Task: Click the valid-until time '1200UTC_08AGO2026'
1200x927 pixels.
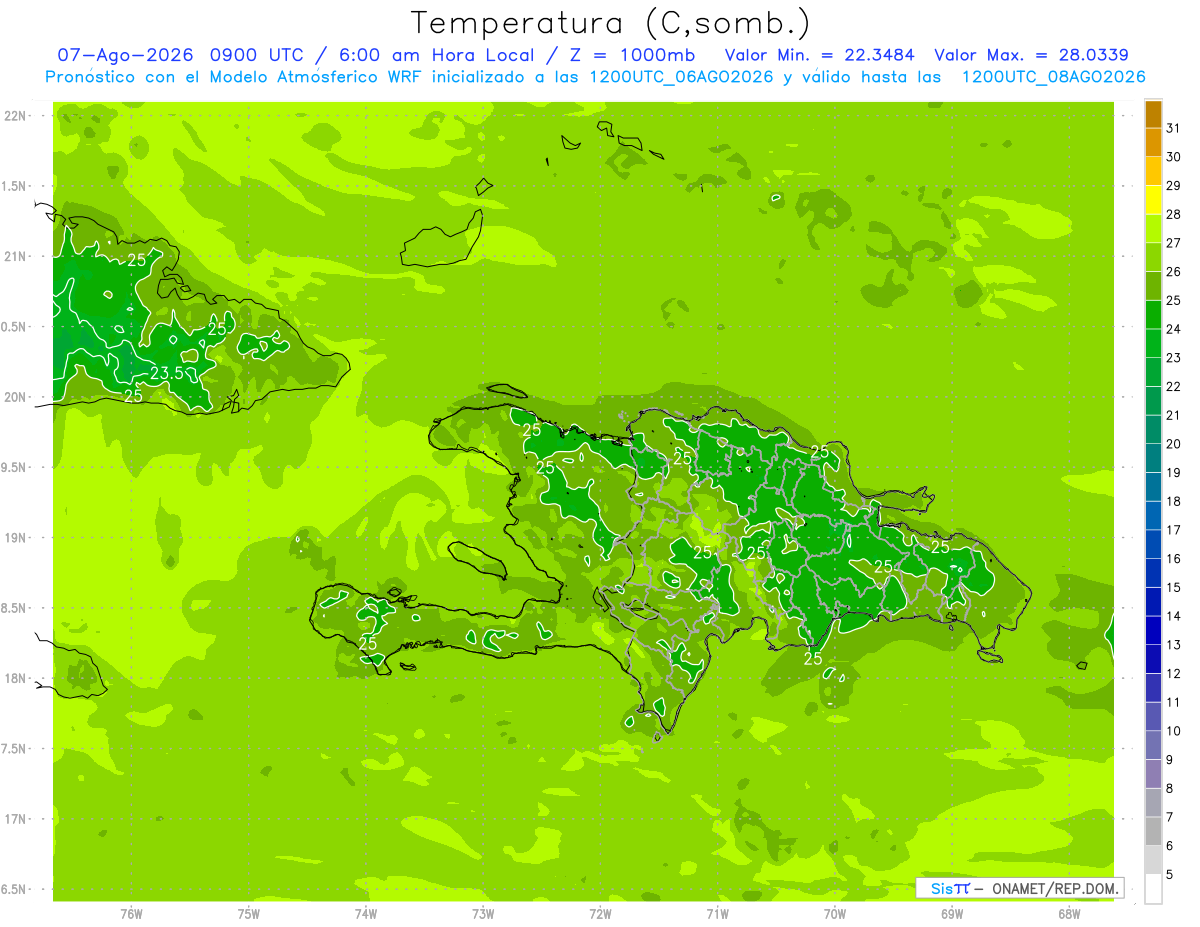Action: coord(1053,77)
